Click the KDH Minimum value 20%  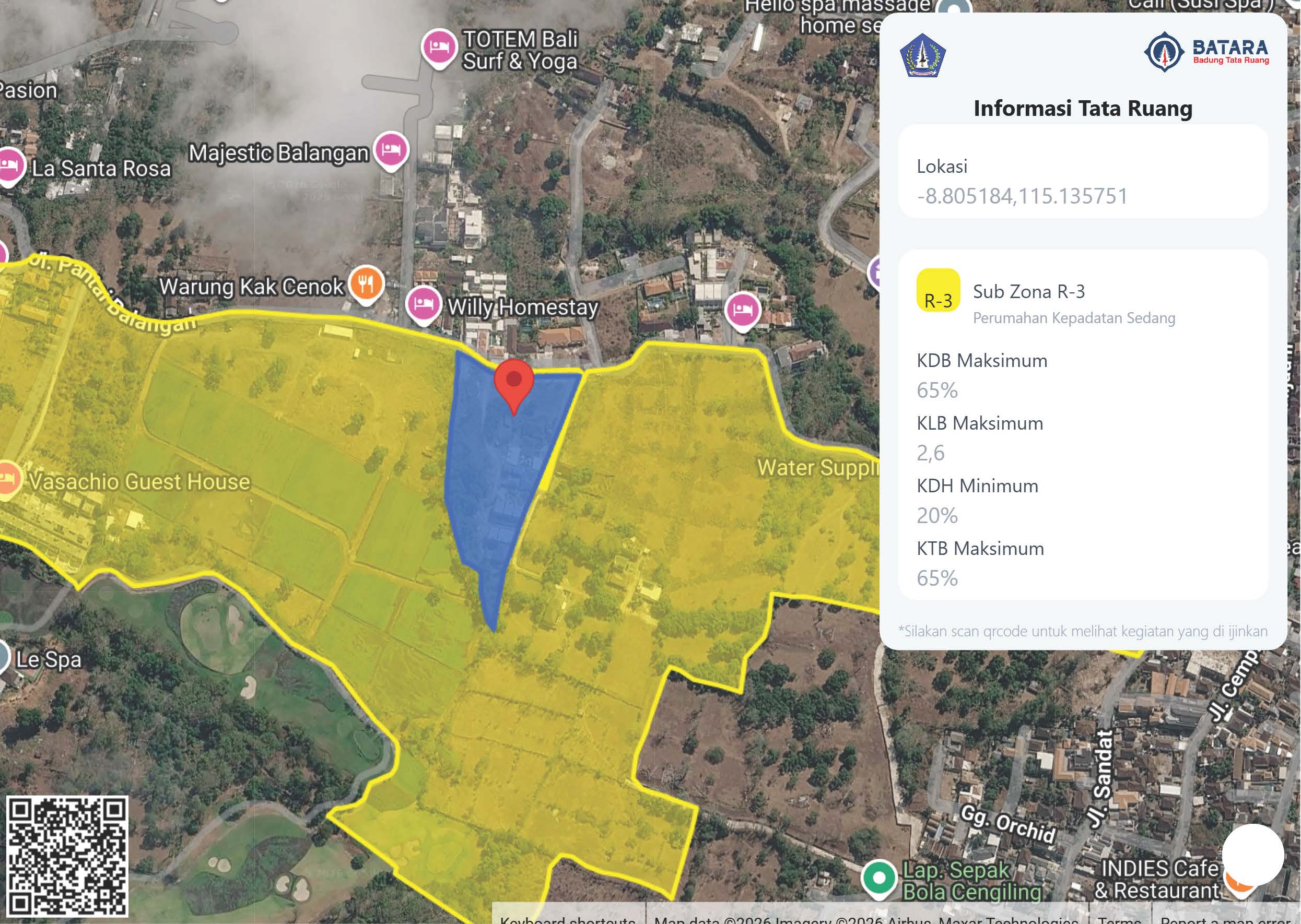click(937, 515)
